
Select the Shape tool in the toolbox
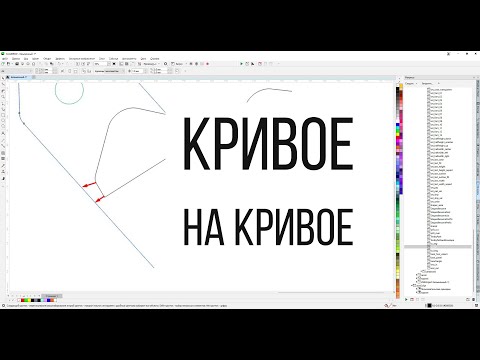coord(3,84)
